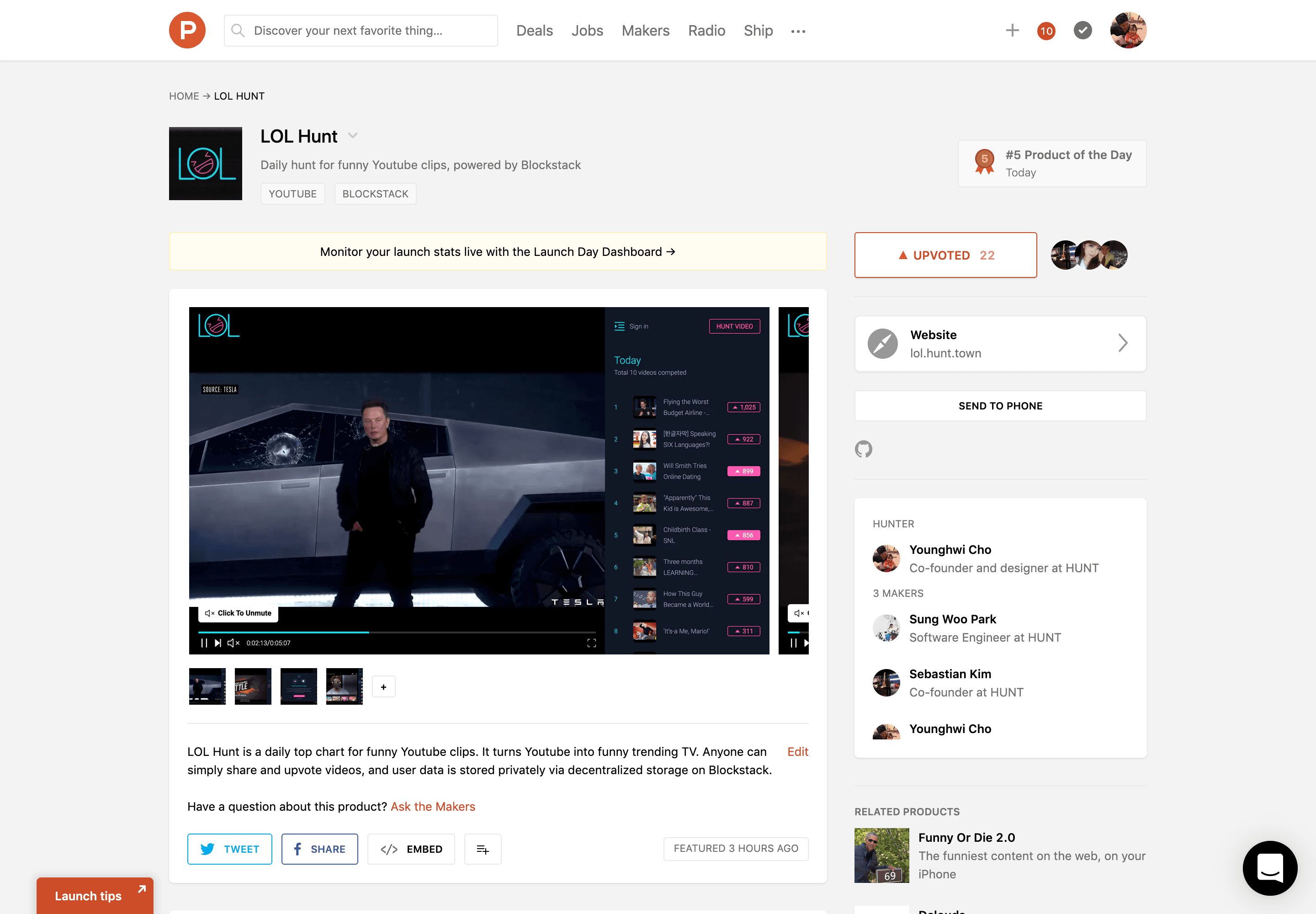Toggle the mute speaker icon in player controls
1316x914 pixels.
(233, 643)
